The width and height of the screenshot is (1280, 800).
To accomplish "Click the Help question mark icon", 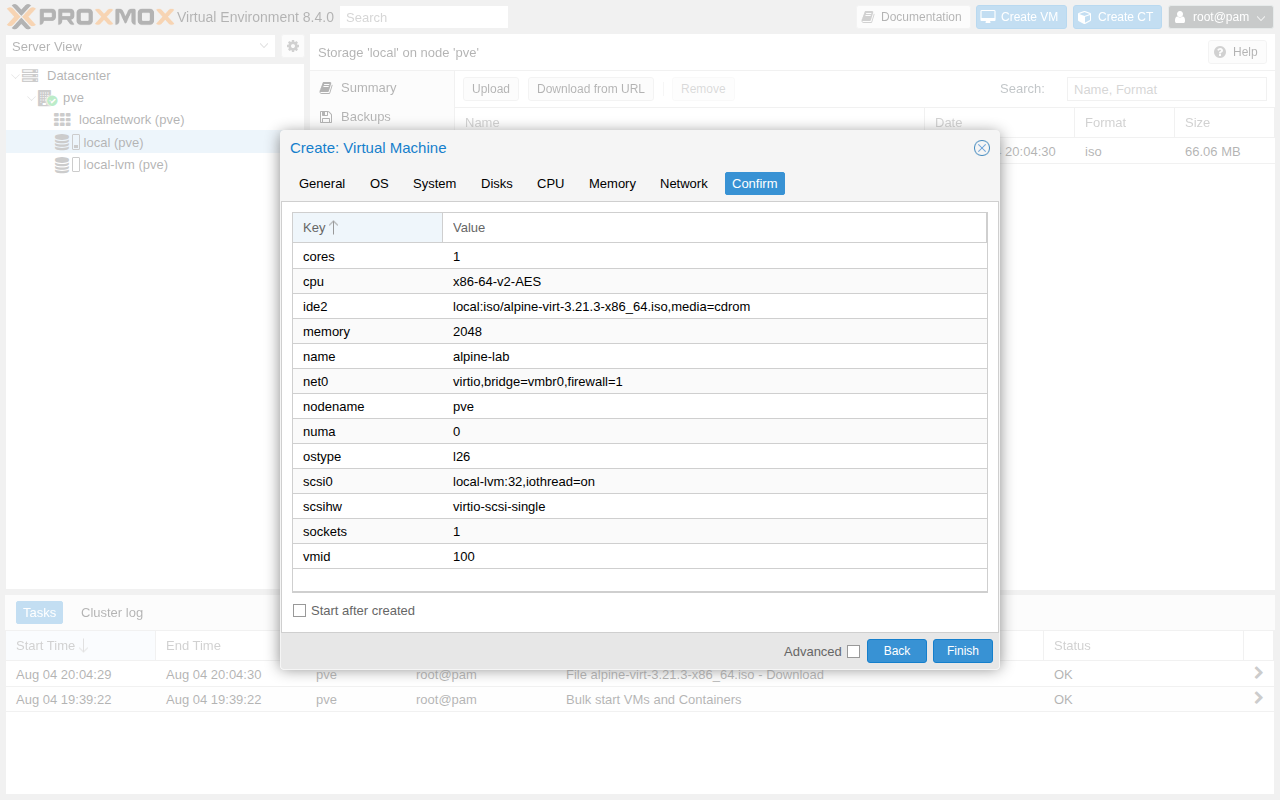I will click(1219, 52).
